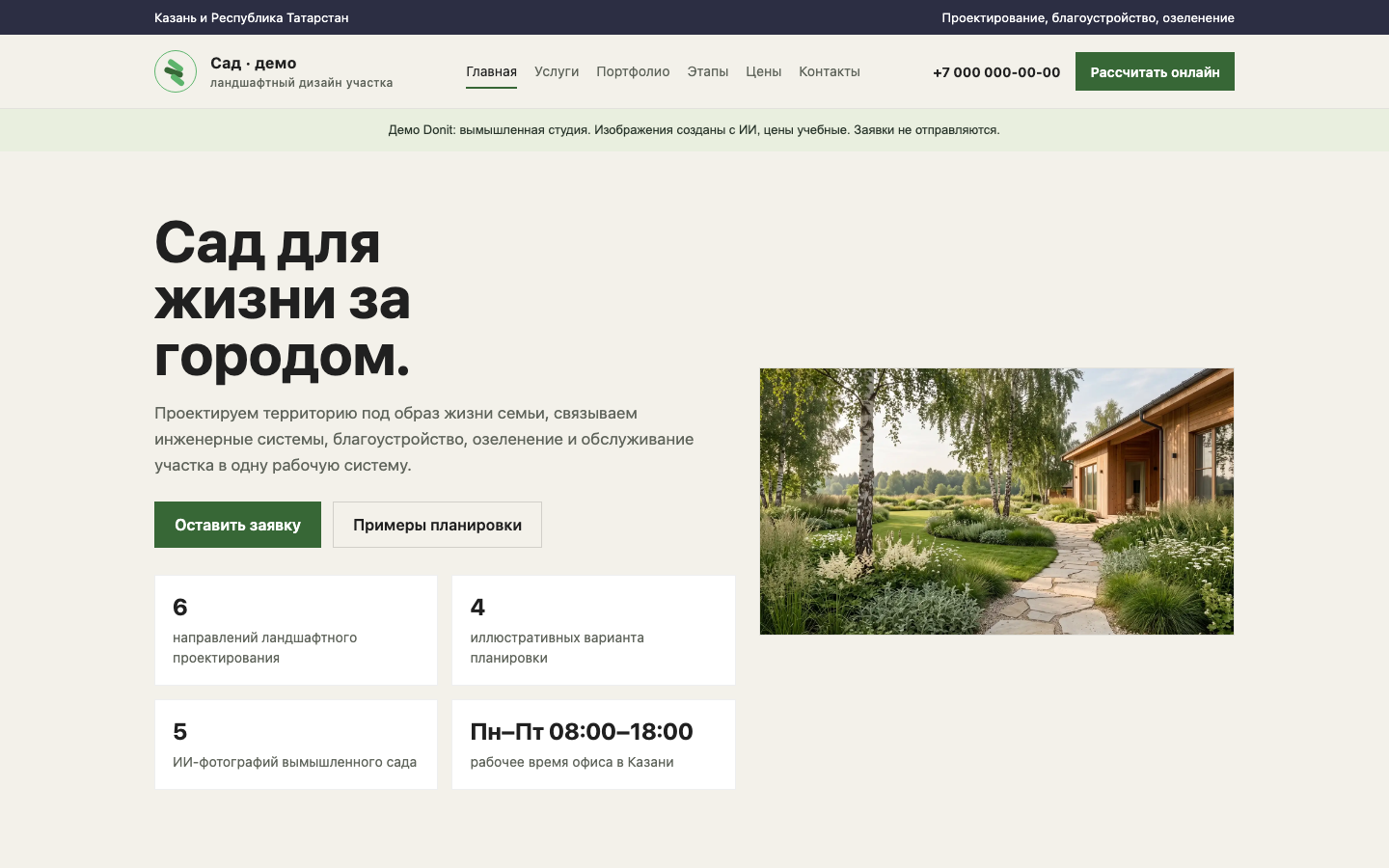Open the Портфолио nav link
The image size is (1389, 868).
[x=633, y=71]
